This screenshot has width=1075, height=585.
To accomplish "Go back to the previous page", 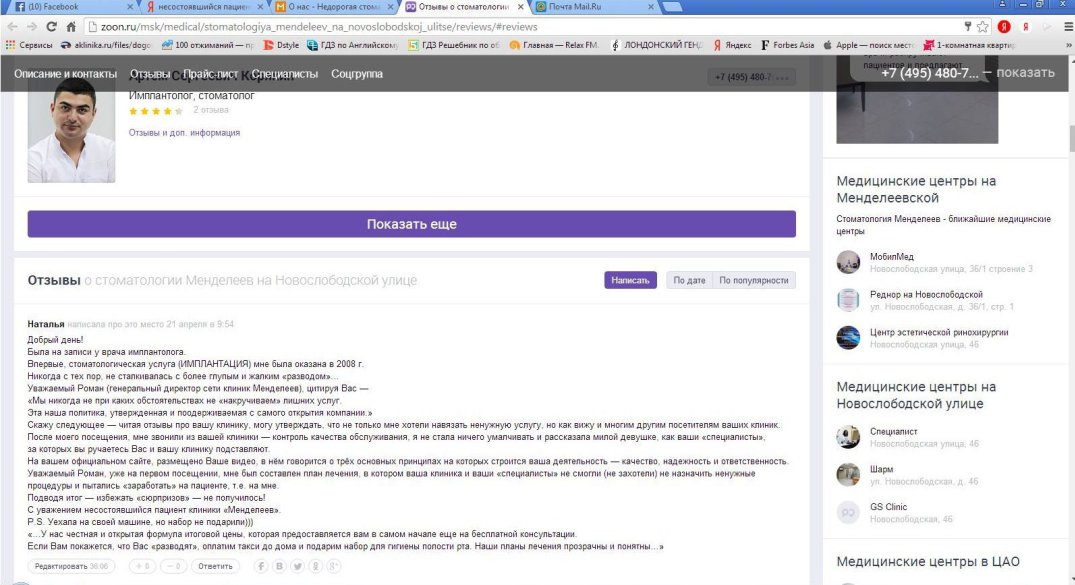I will [12, 27].
